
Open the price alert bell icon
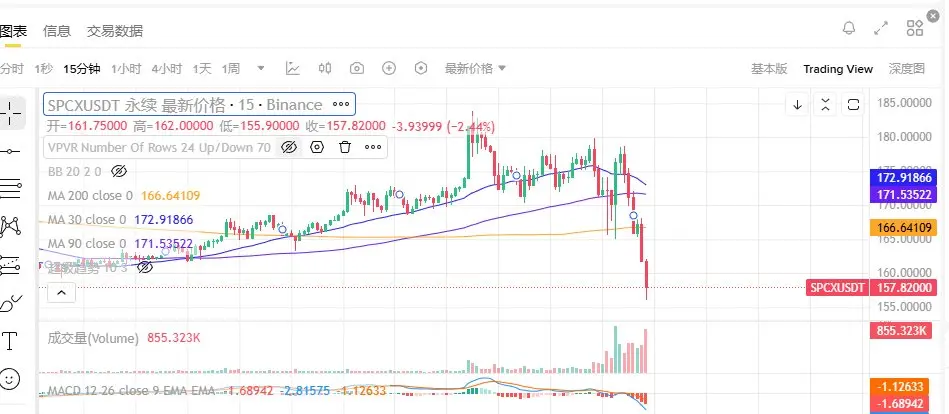849,28
